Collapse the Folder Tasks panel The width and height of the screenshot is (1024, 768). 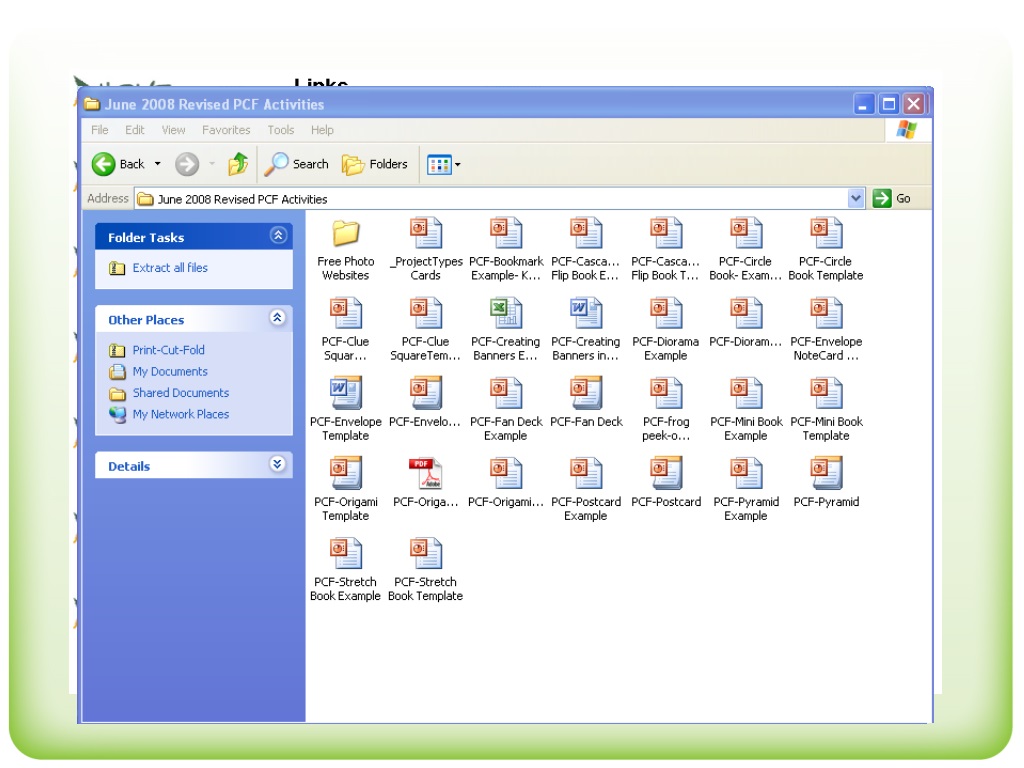point(278,236)
